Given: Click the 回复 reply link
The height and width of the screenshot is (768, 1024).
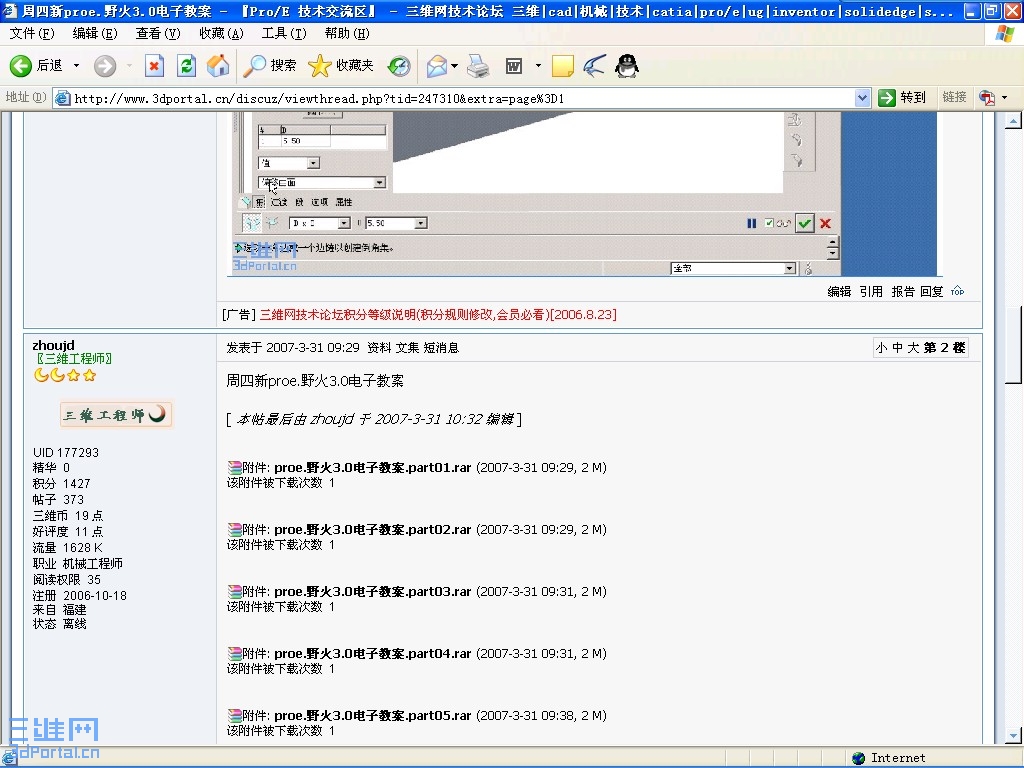Looking at the screenshot, I should coord(932,291).
